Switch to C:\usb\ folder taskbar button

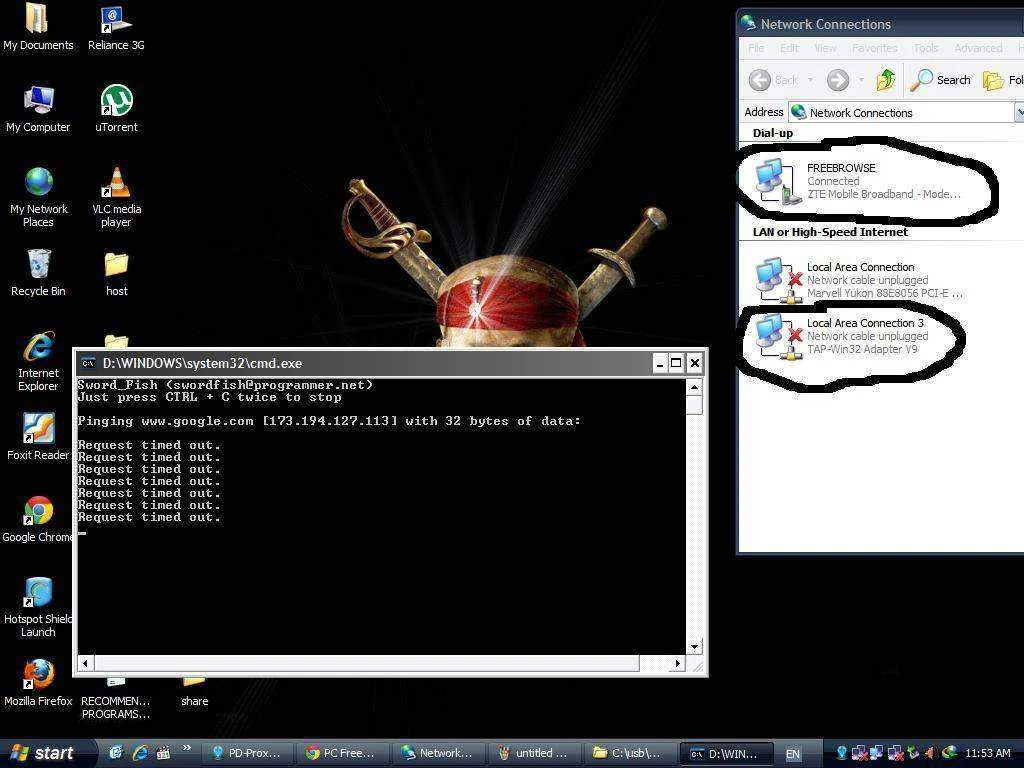click(630, 753)
